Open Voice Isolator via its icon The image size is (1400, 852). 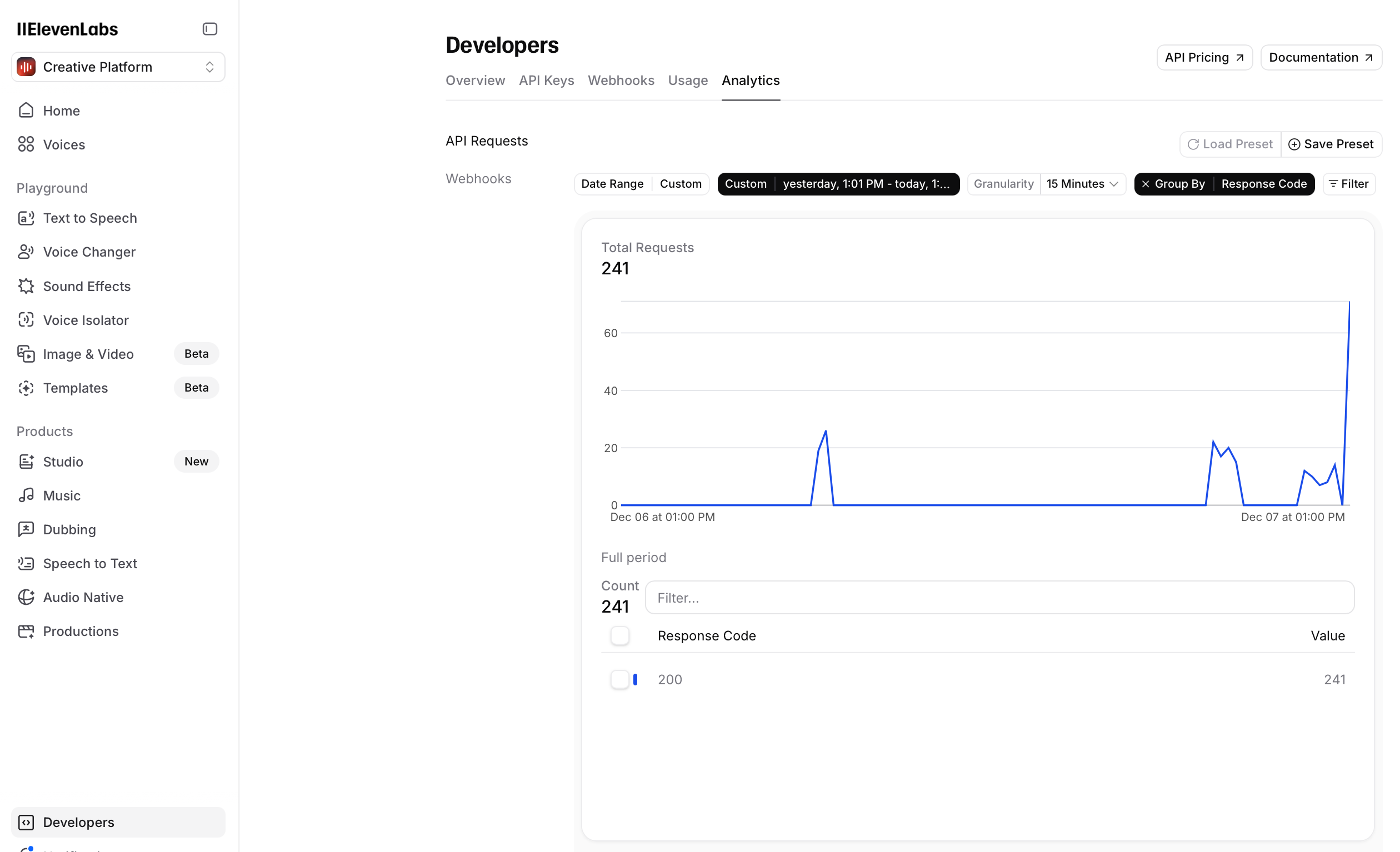[26, 320]
